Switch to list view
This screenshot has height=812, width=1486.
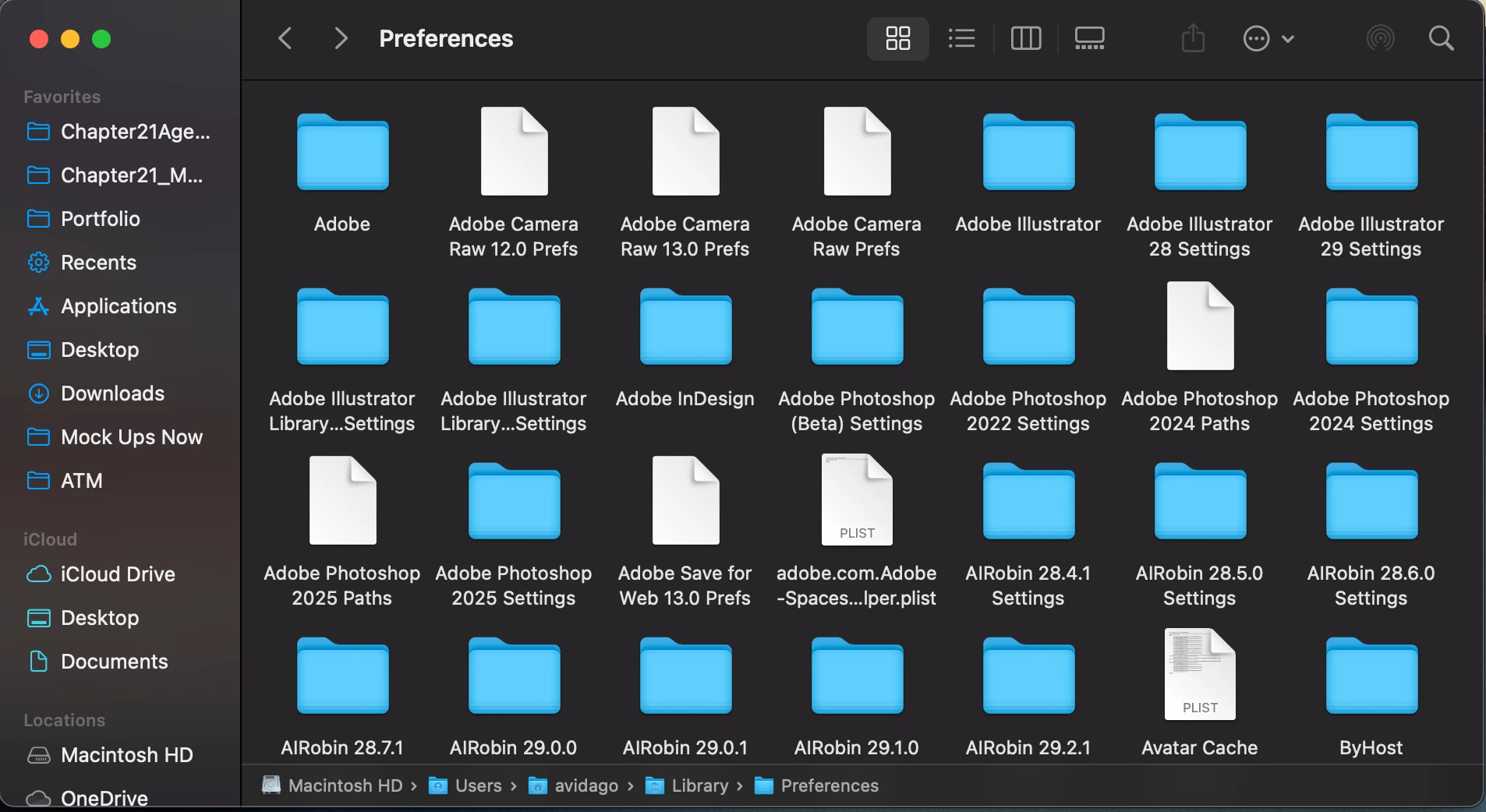(962, 38)
